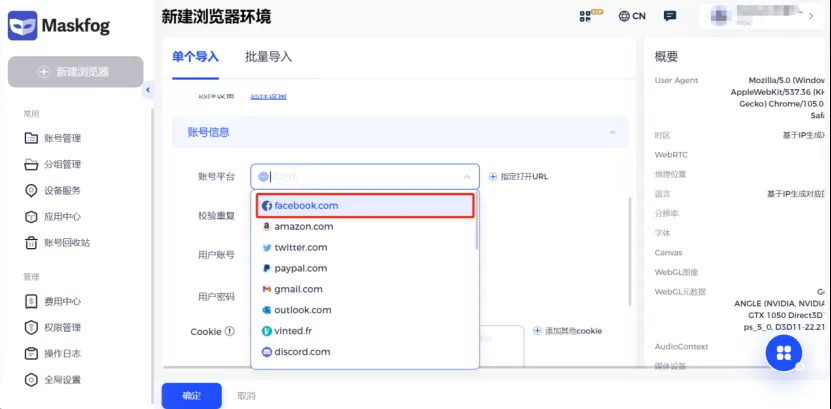Open the messages chat icon

click(670, 16)
